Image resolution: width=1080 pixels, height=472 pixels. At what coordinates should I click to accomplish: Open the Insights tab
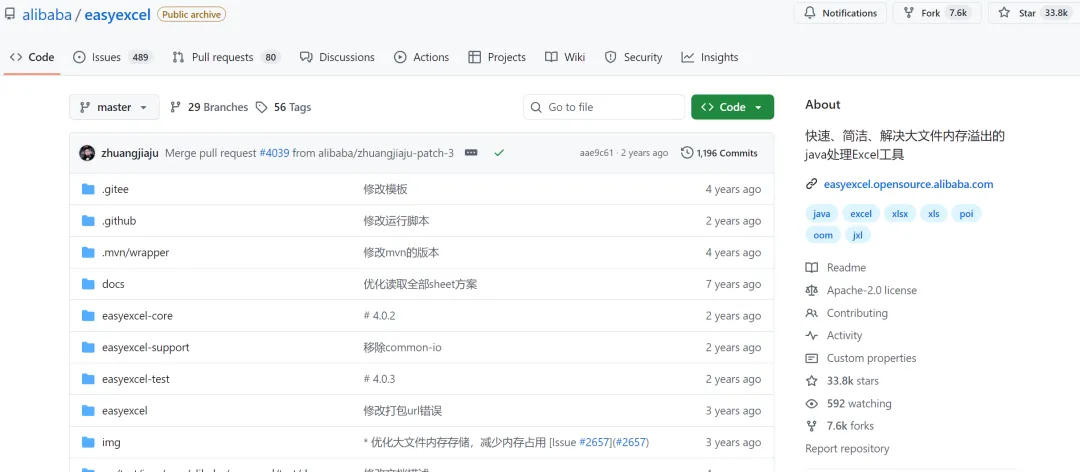click(710, 57)
